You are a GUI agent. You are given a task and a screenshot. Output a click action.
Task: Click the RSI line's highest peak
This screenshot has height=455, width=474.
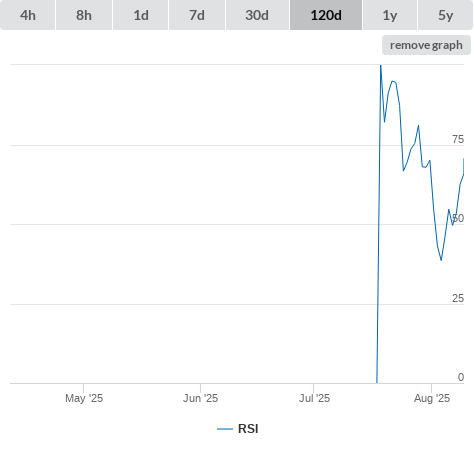point(381,66)
